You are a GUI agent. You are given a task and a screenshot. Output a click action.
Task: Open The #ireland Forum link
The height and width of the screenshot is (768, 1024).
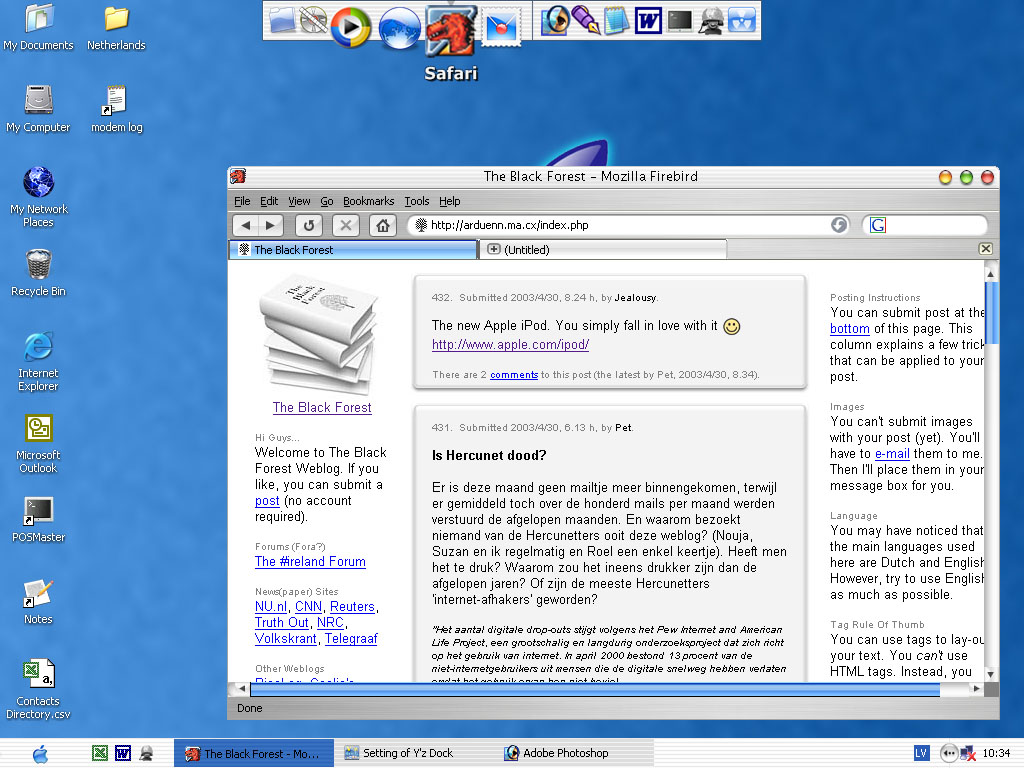[x=310, y=562]
